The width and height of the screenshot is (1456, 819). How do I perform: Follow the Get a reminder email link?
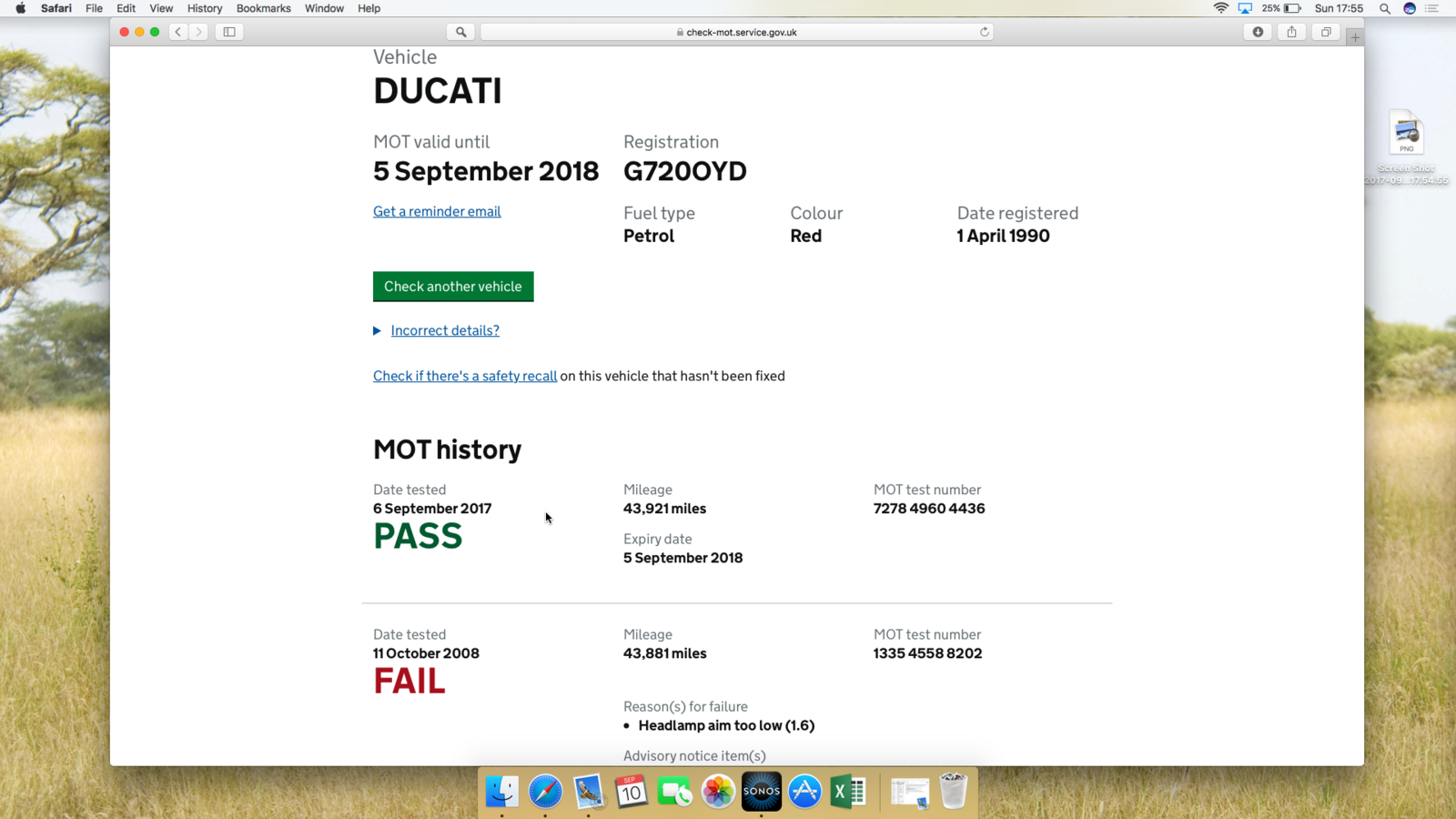[437, 211]
